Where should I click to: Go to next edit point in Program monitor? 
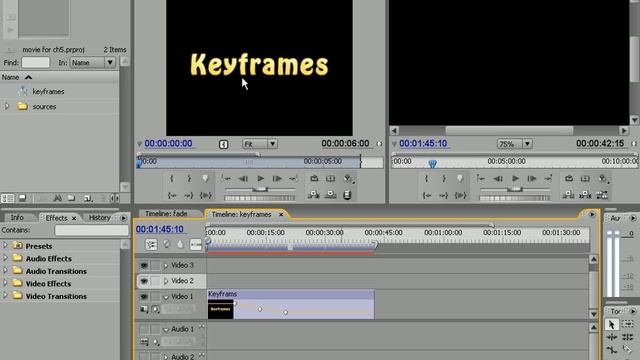click(x=548, y=178)
